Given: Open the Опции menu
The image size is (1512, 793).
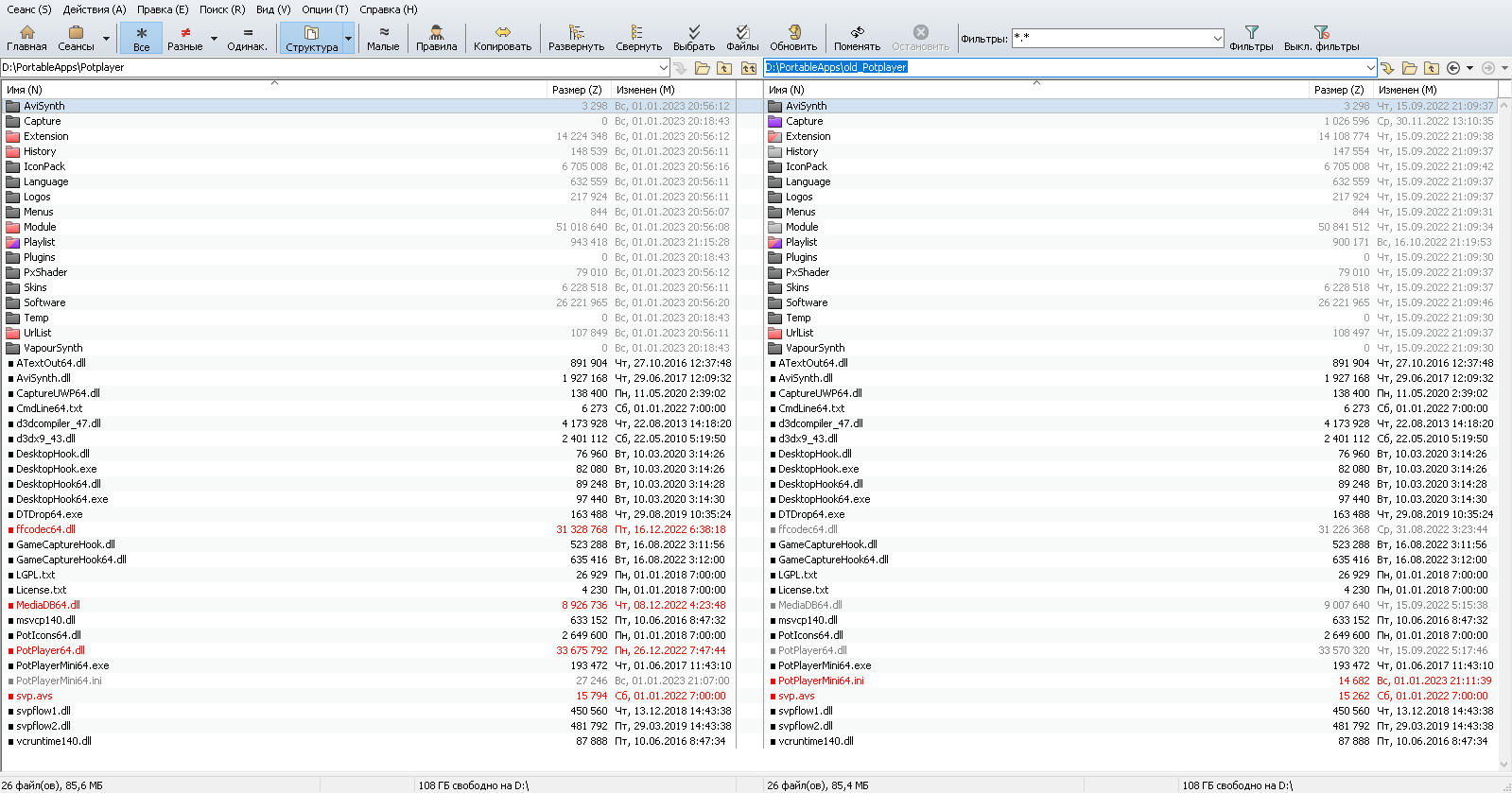Looking at the screenshot, I should pos(325,9).
